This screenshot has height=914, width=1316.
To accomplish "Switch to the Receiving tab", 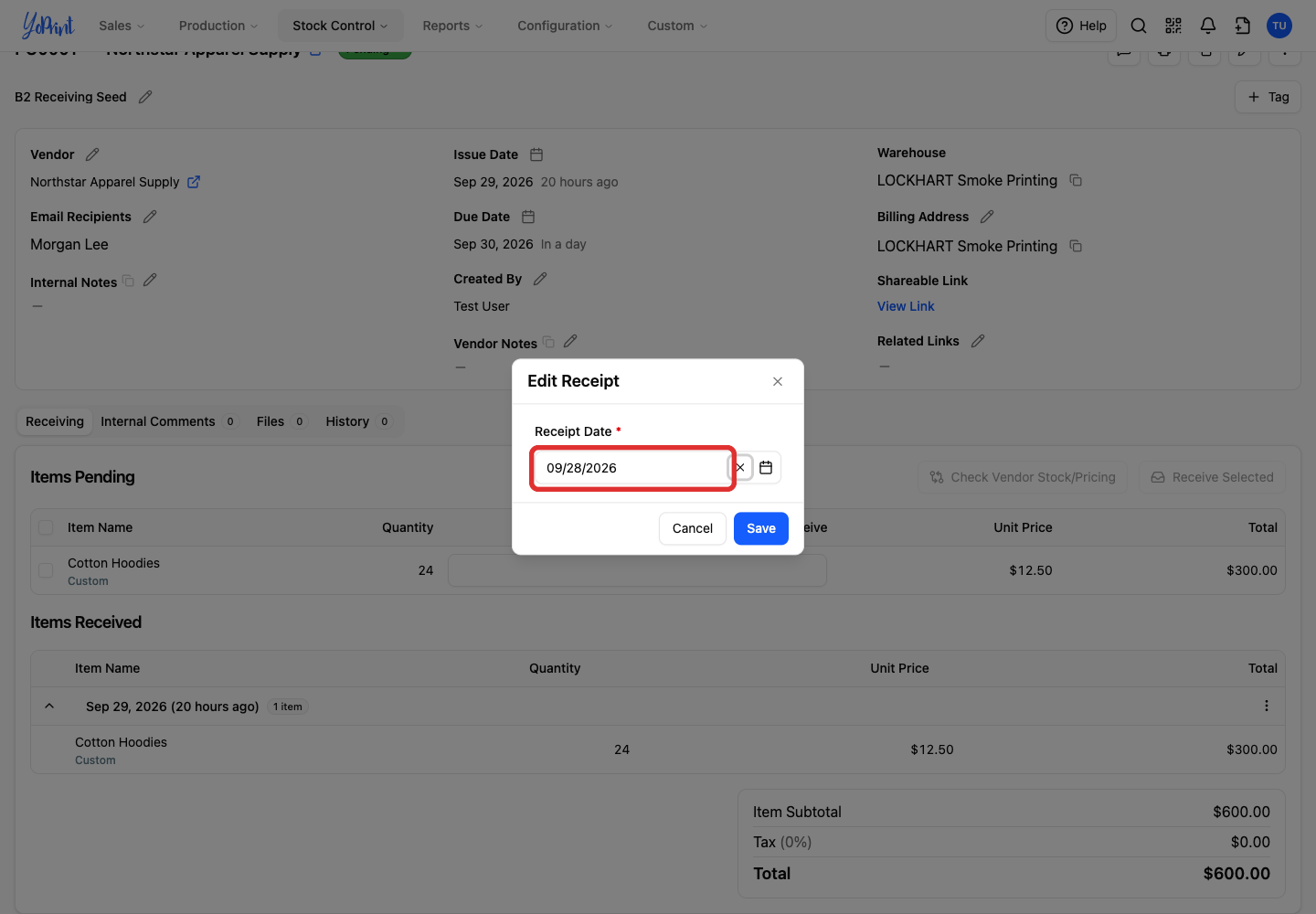I will [x=55, y=421].
